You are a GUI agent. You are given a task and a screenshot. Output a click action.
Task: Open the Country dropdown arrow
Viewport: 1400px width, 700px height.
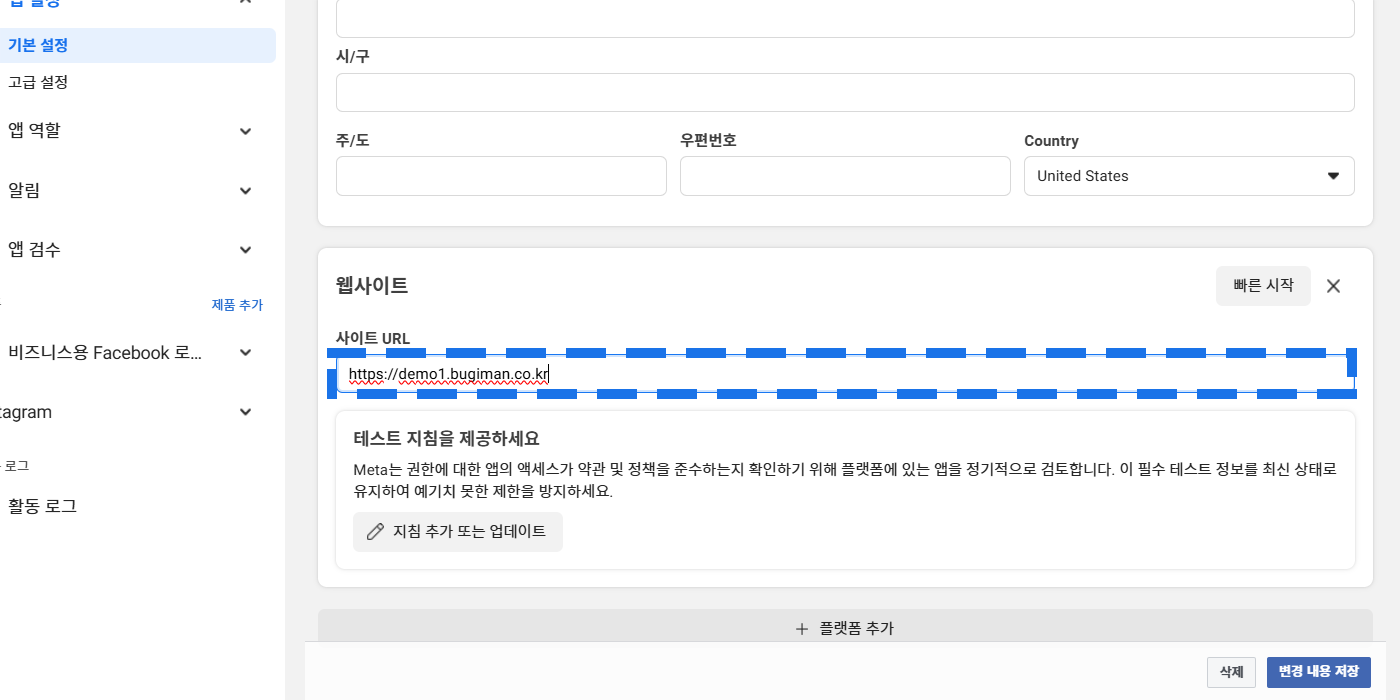click(1333, 176)
